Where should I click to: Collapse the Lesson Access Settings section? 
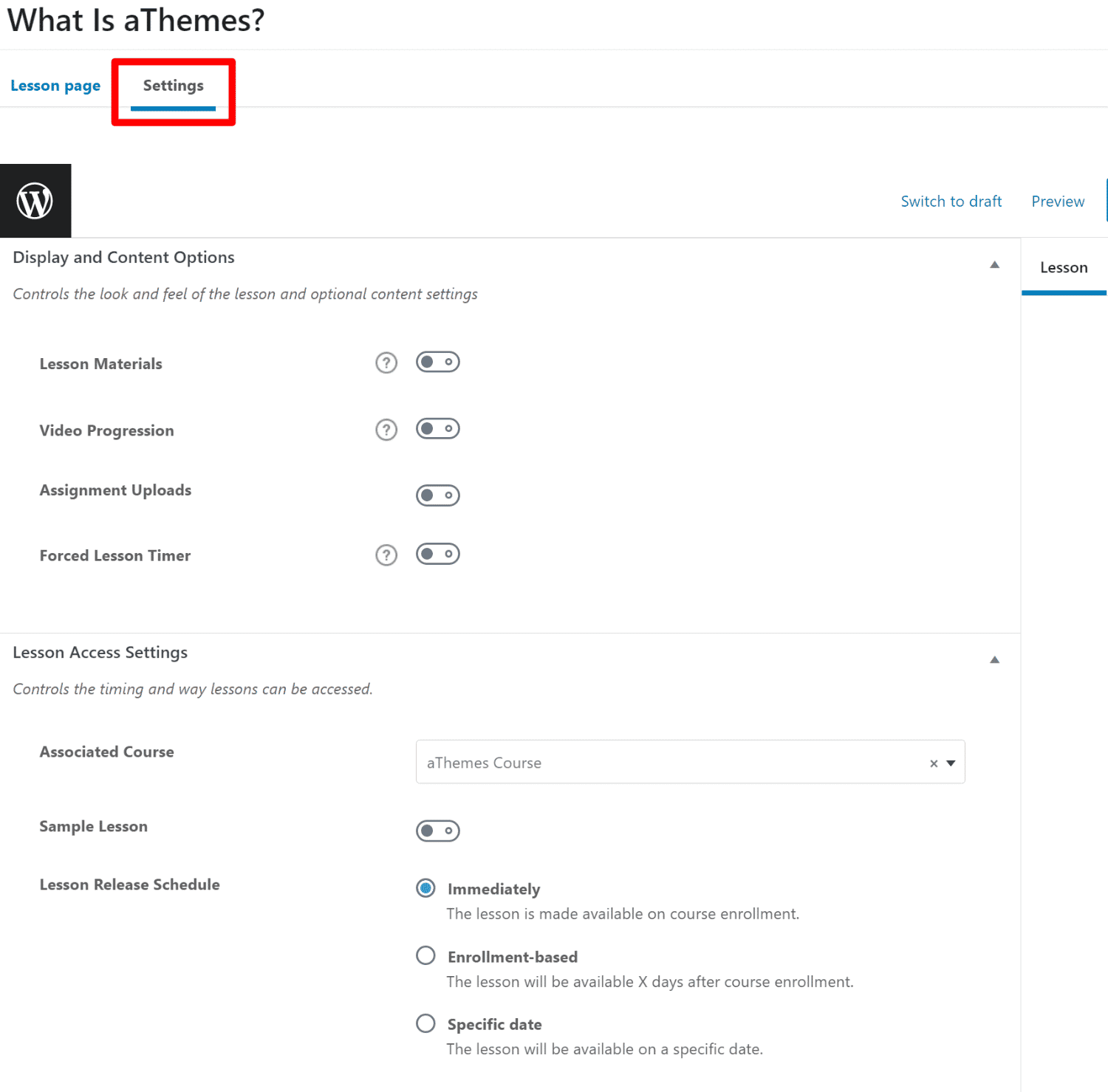tap(994, 659)
